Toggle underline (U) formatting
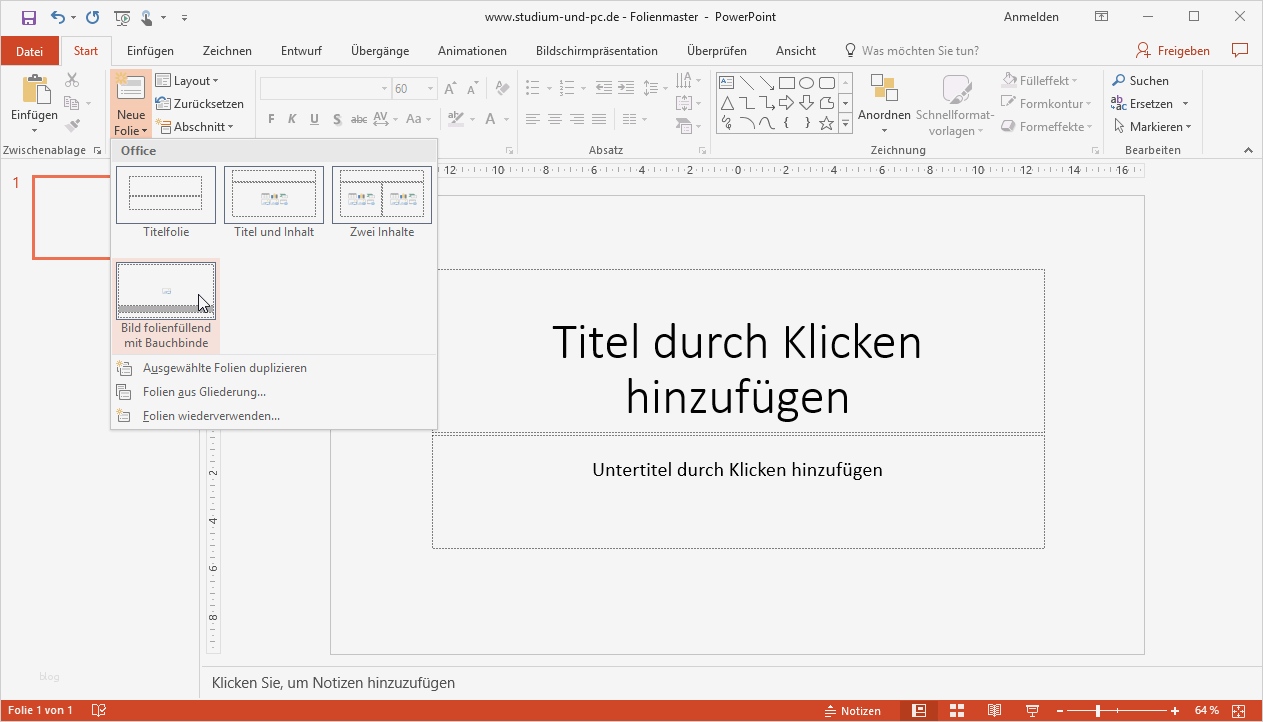Screen dimensions: 1263x722 point(314,119)
